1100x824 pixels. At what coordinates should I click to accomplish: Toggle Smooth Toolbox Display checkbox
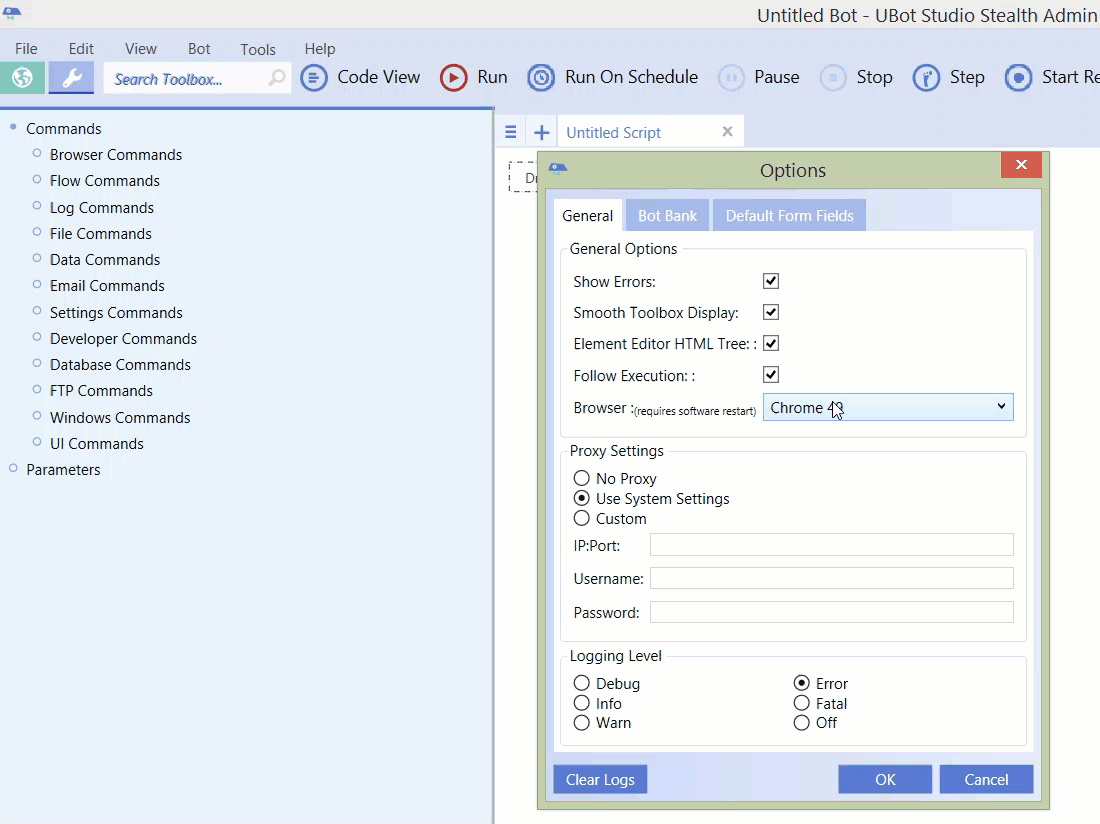click(x=771, y=312)
